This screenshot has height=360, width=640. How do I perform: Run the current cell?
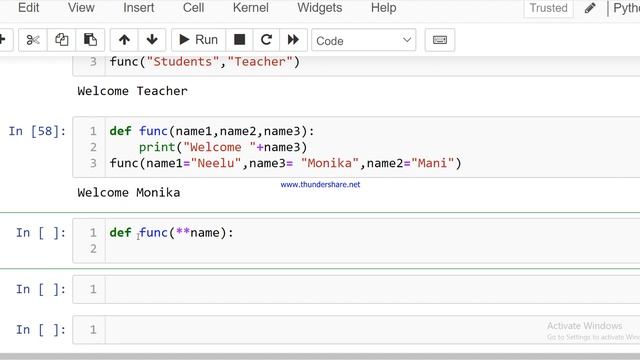coord(198,40)
